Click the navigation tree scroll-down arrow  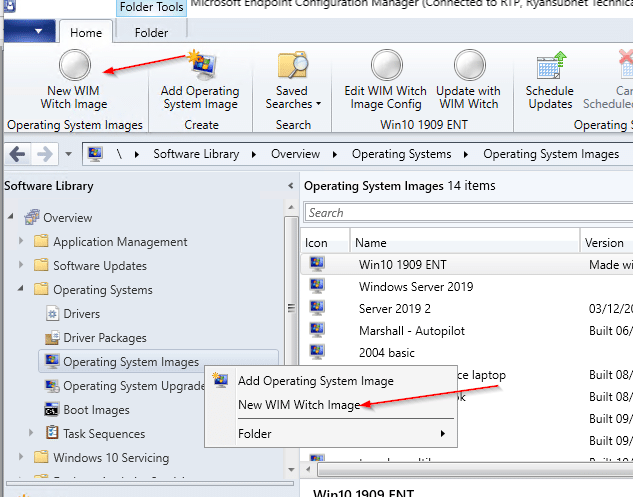291,470
